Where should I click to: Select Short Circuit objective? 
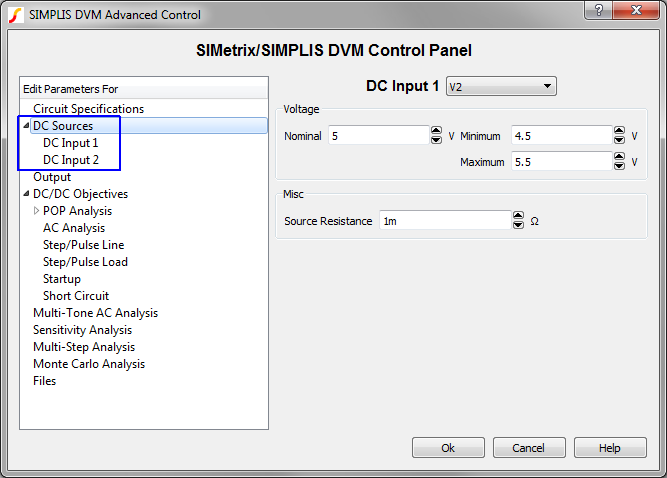[76, 296]
